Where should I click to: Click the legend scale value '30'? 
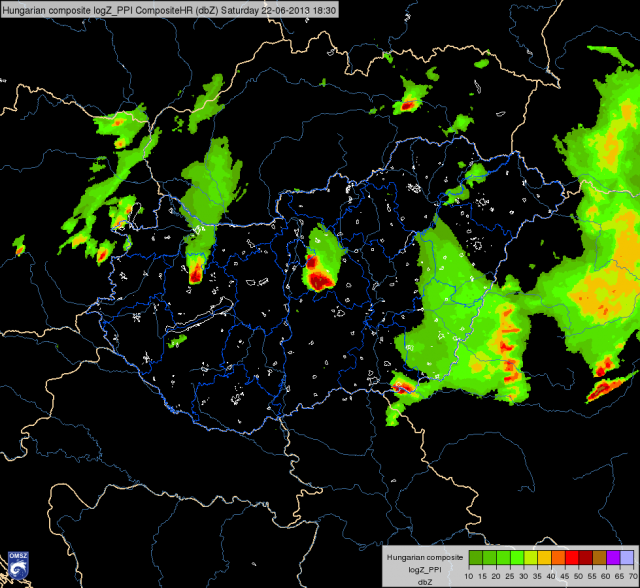pyautogui.click(x=524, y=576)
